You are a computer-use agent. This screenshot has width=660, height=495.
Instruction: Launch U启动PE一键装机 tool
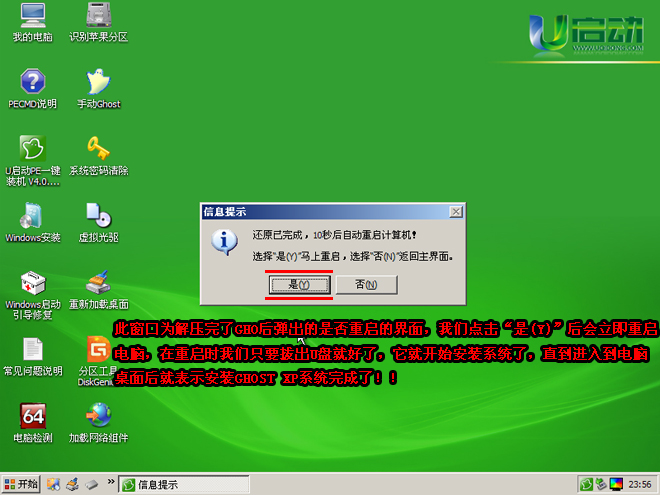point(33,150)
